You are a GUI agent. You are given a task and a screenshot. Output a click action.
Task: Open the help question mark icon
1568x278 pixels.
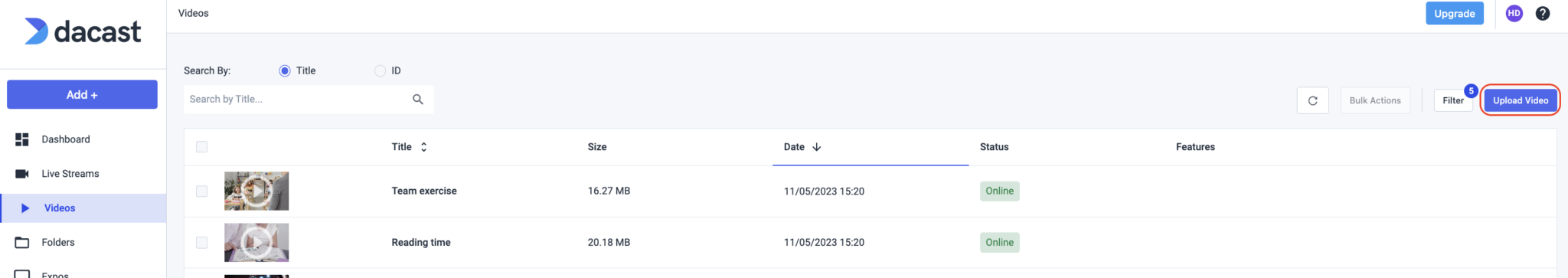pyautogui.click(x=1543, y=13)
